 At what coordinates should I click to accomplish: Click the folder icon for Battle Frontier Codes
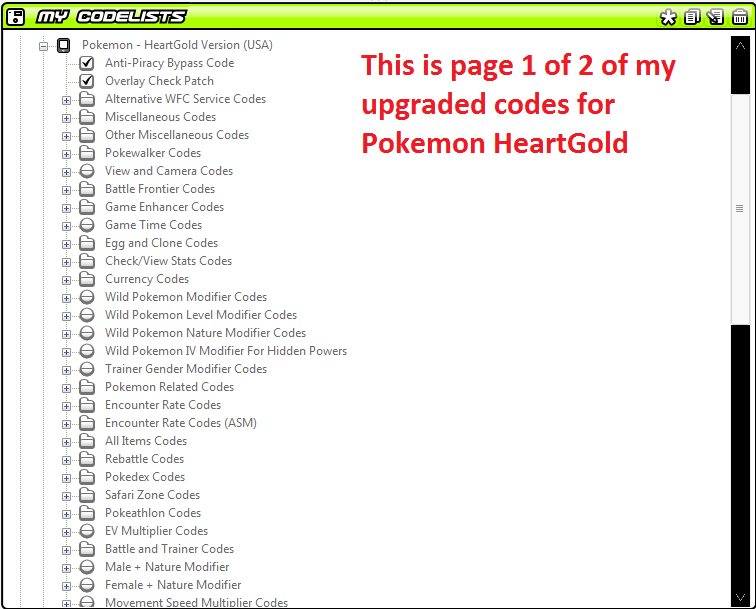[87, 189]
